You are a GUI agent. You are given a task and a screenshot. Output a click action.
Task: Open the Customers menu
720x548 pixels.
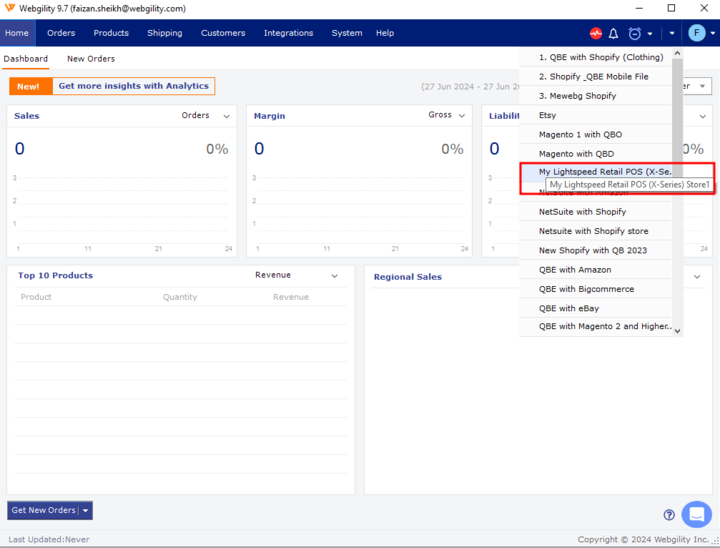(223, 33)
